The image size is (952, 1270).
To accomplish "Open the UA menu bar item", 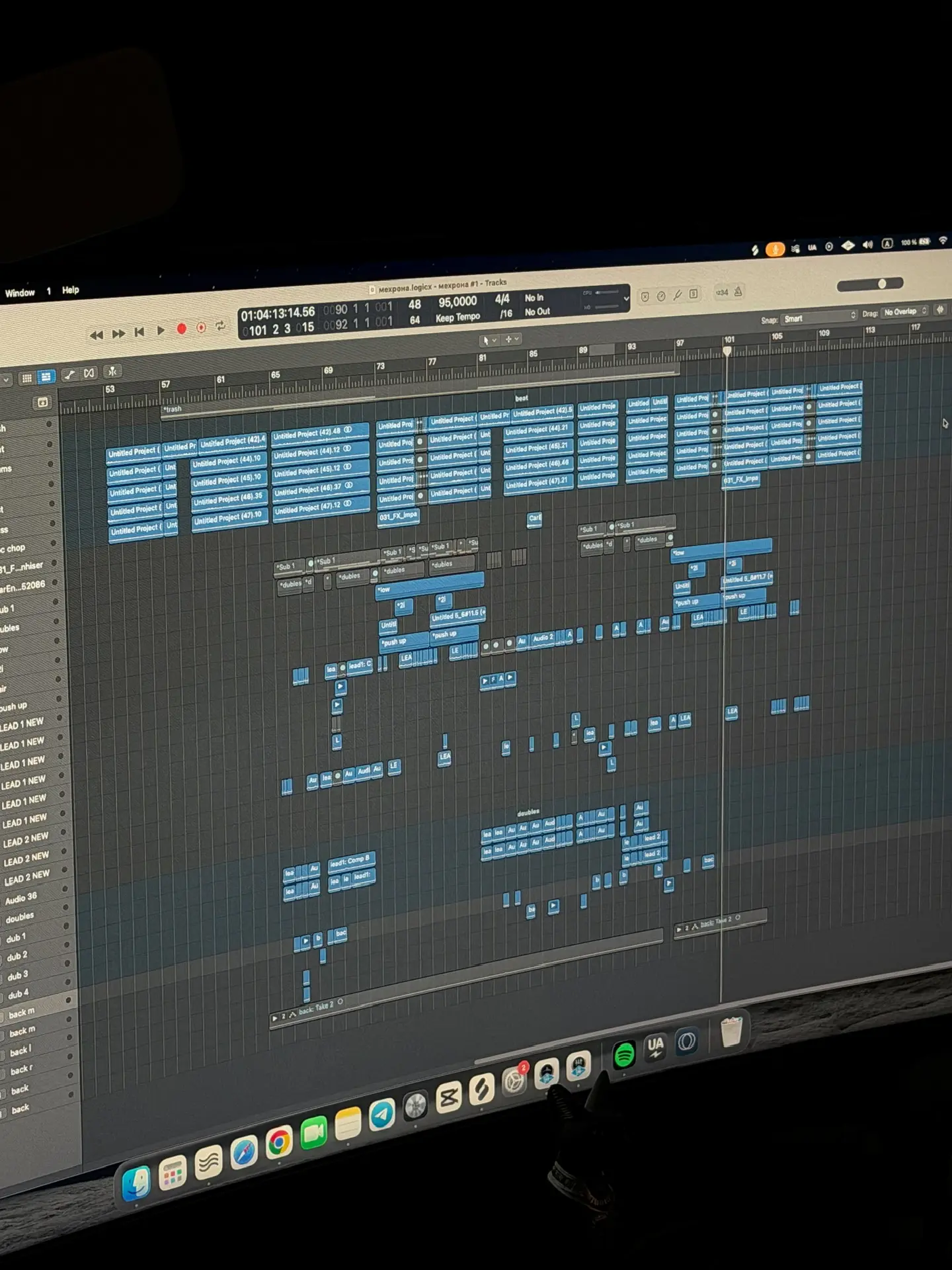I will click(x=812, y=247).
